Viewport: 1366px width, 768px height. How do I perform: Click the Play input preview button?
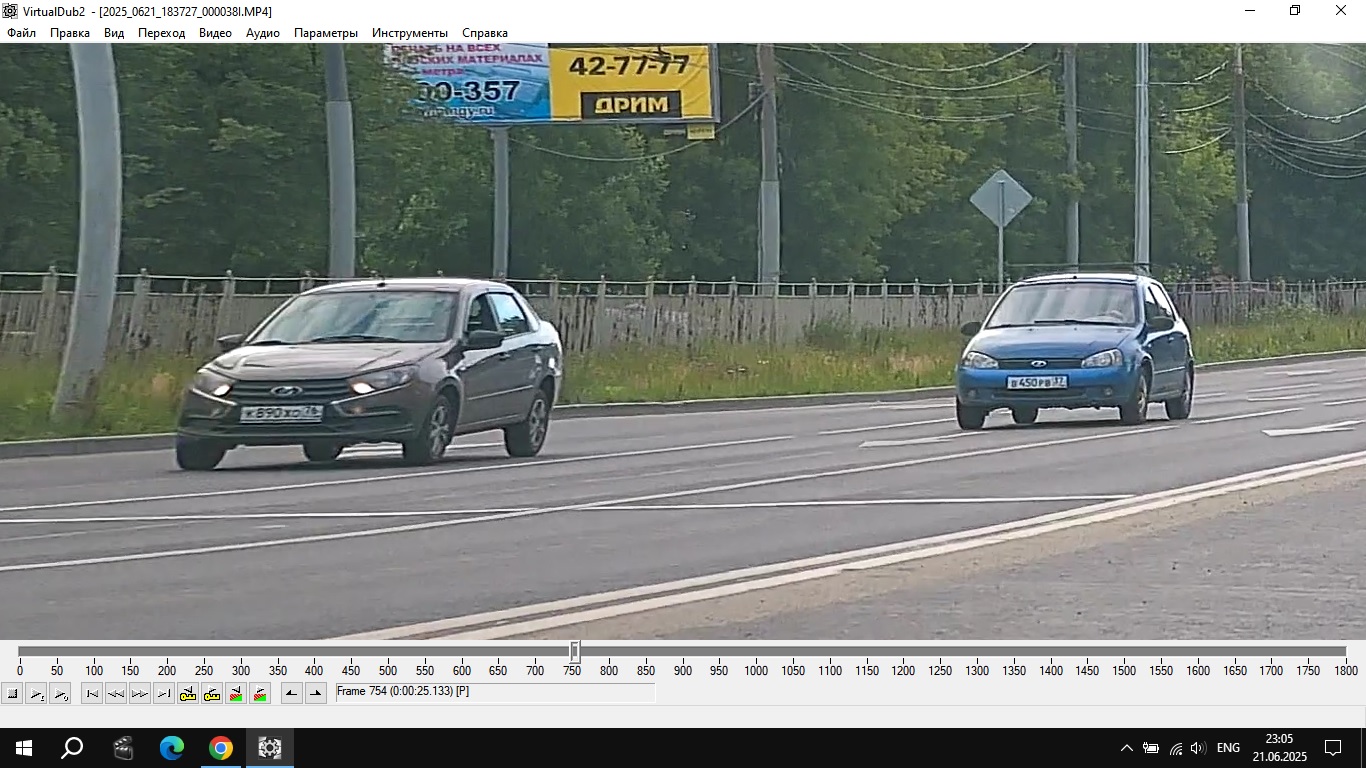[36, 693]
